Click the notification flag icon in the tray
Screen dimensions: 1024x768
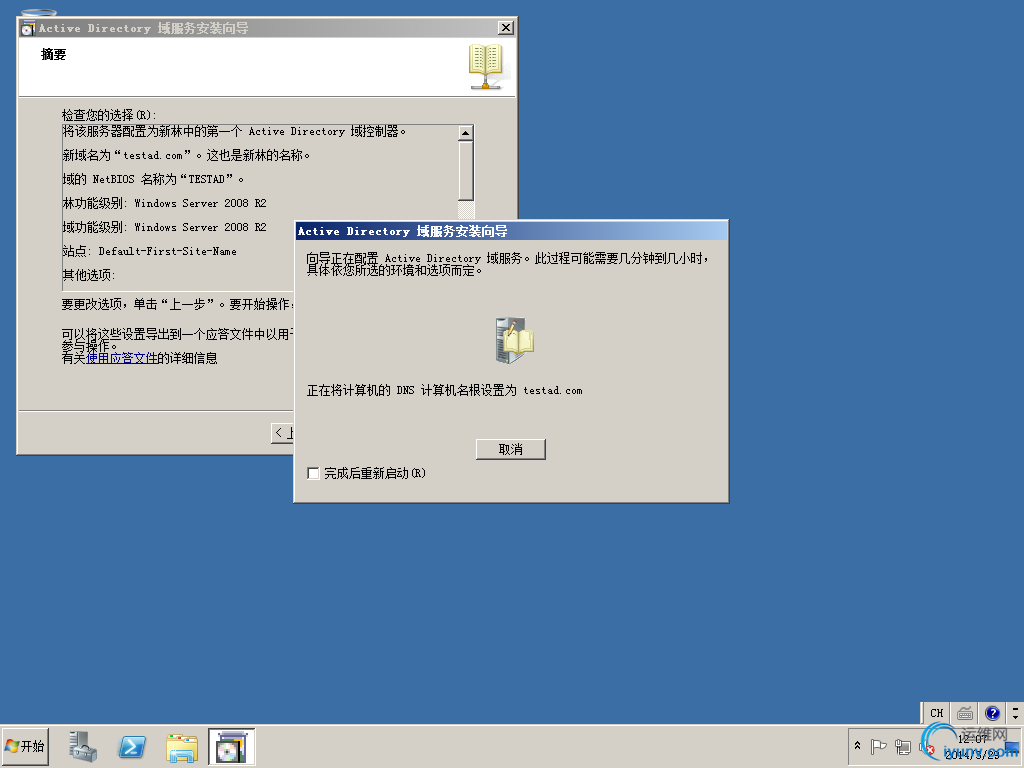[879, 746]
